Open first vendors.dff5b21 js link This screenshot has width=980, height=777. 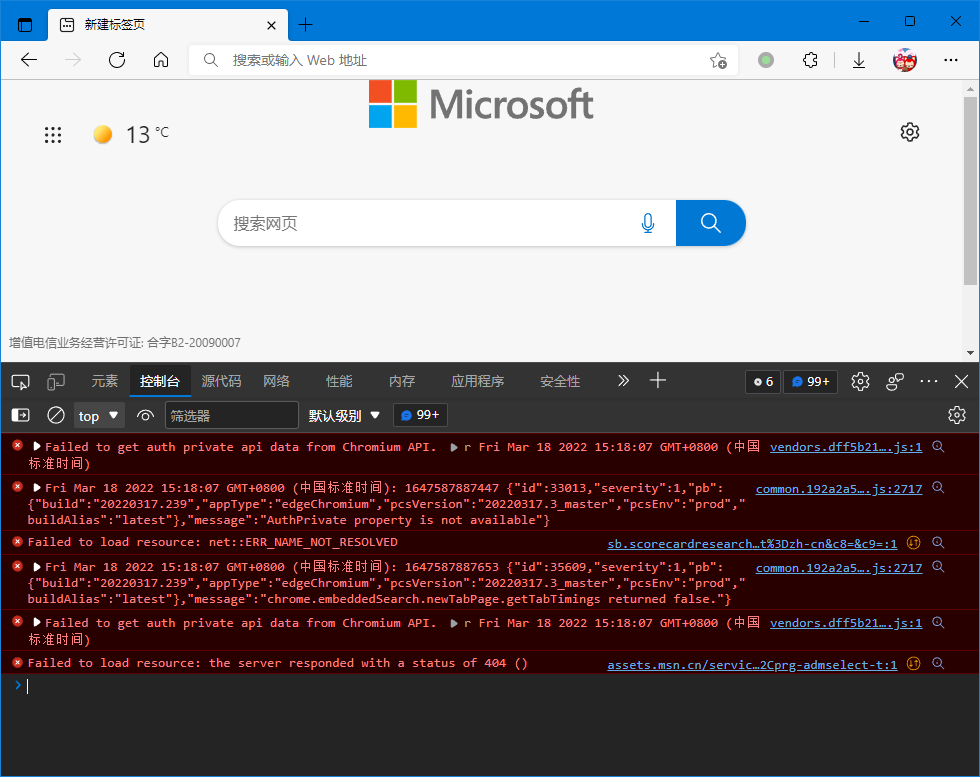pos(846,447)
